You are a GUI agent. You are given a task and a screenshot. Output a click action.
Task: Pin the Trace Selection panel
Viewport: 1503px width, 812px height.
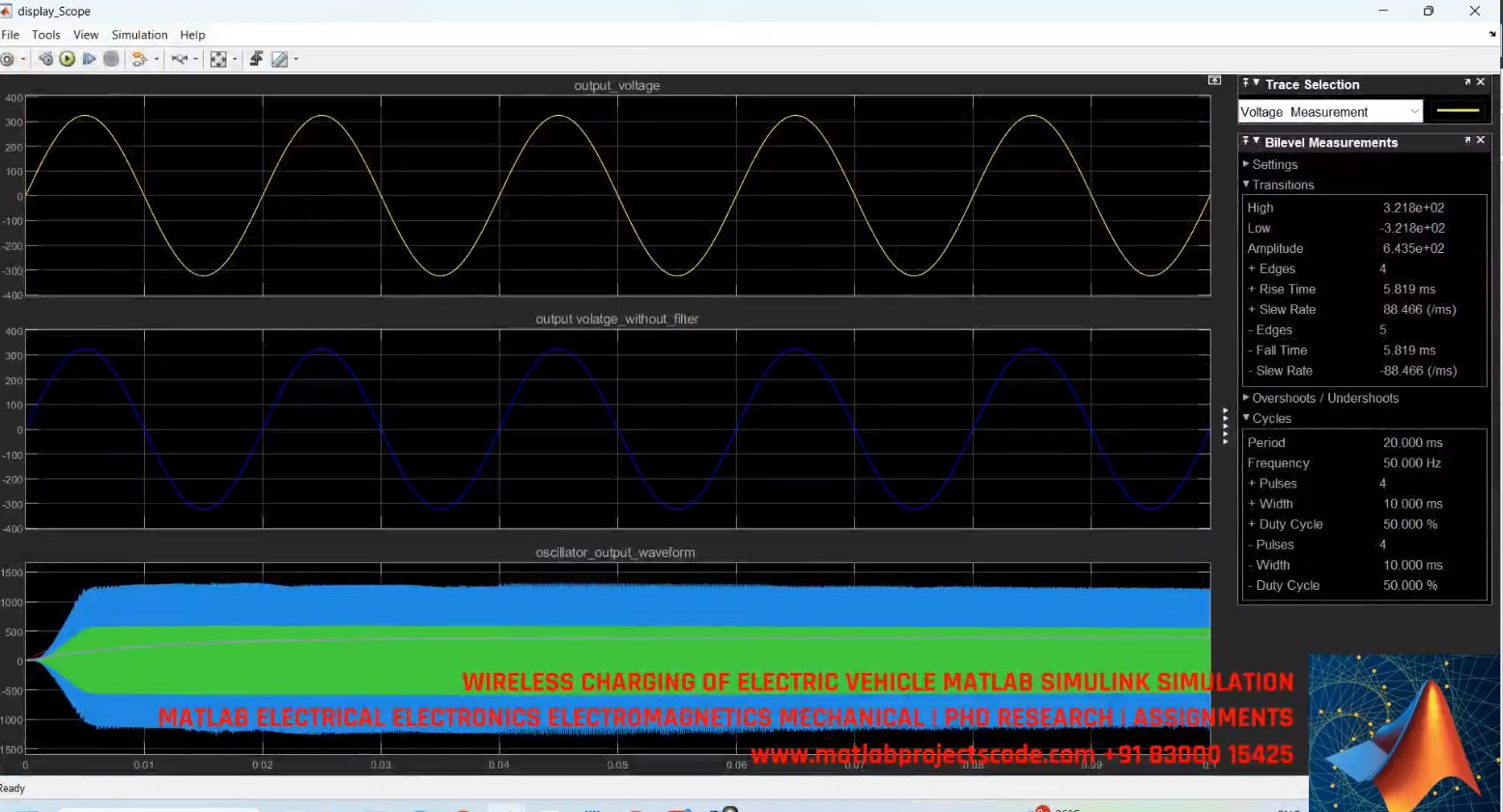[x=1245, y=83]
